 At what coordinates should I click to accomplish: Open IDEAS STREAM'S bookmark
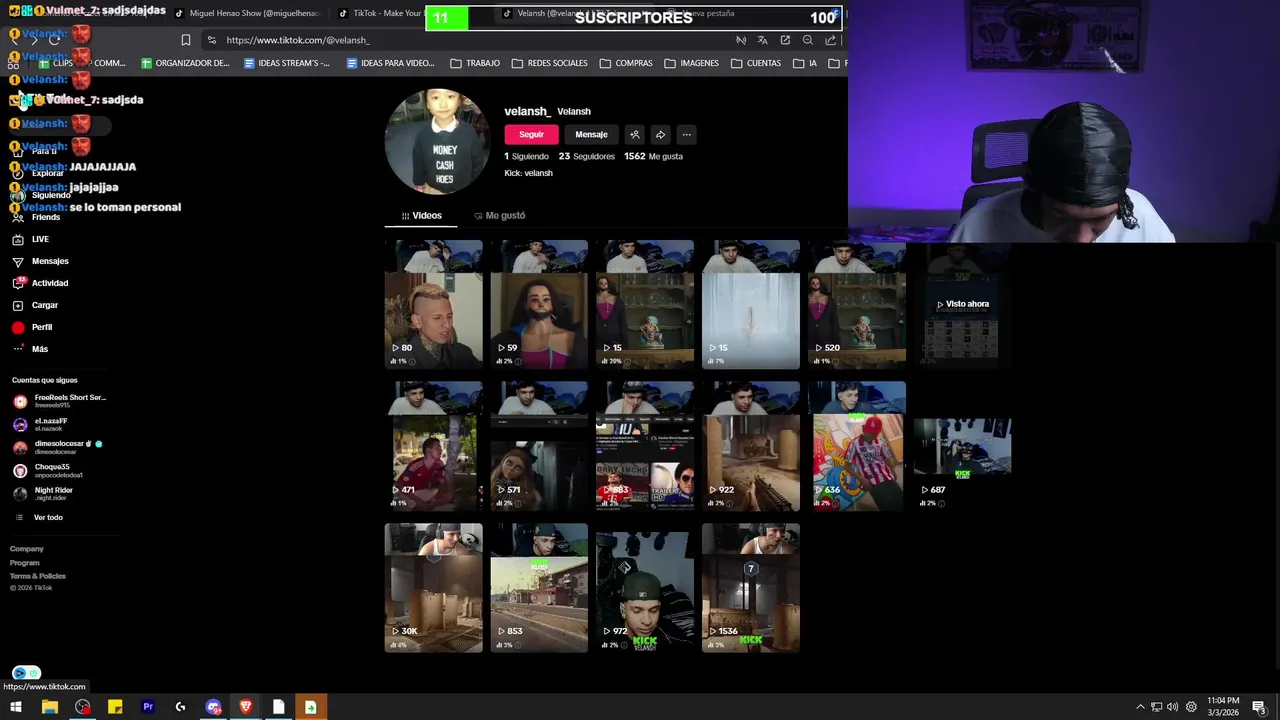287,63
